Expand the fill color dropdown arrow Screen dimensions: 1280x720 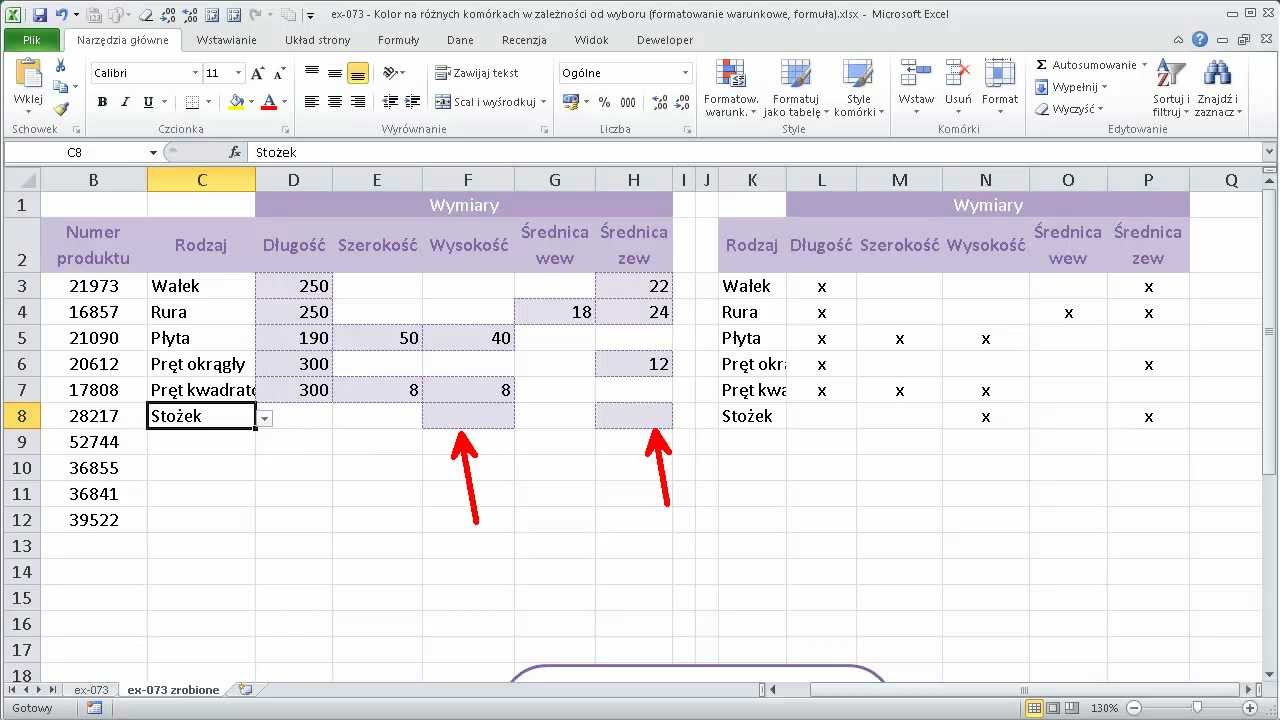pyautogui.click(x=251, y=102)
